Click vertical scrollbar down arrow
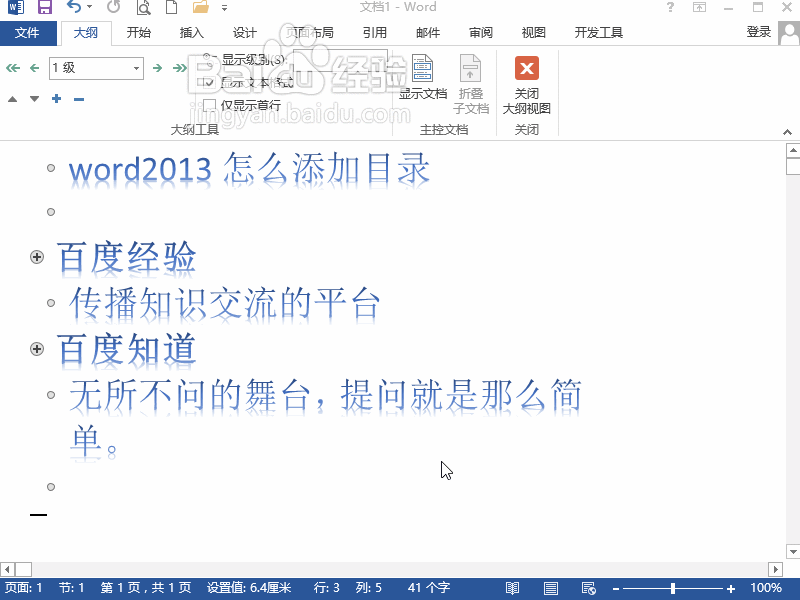The image size is (800, 600). pos(793,552)
